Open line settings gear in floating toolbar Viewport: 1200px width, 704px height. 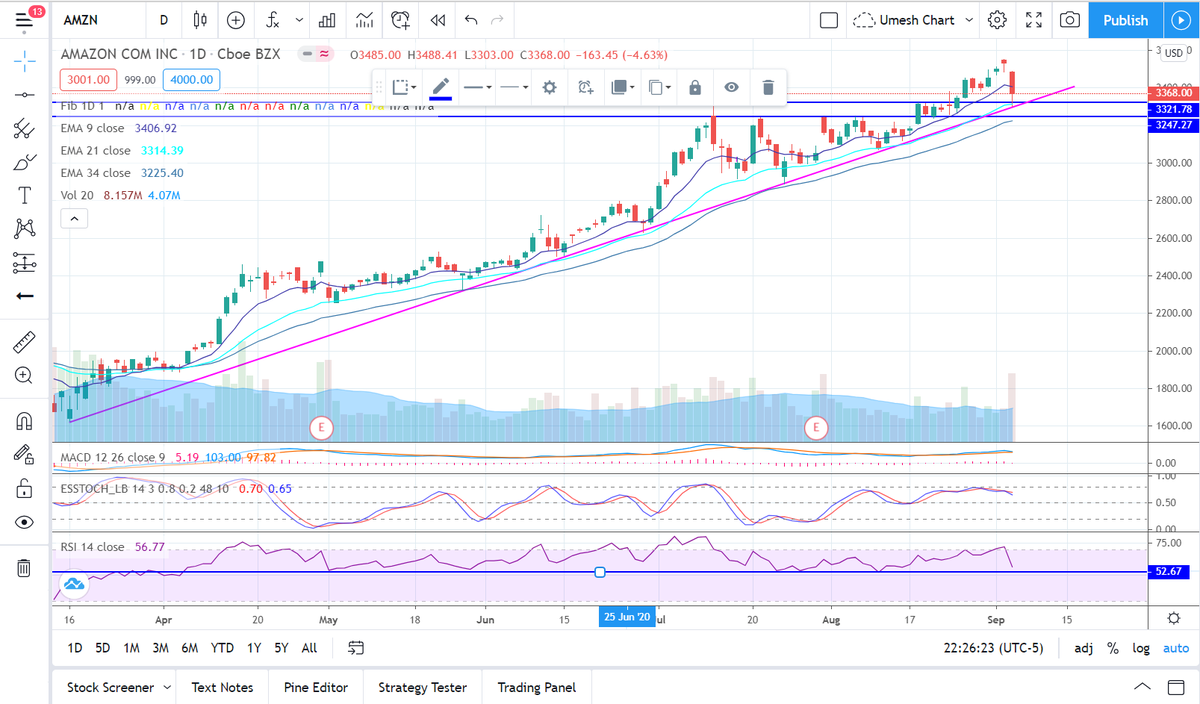coord(549,87)
